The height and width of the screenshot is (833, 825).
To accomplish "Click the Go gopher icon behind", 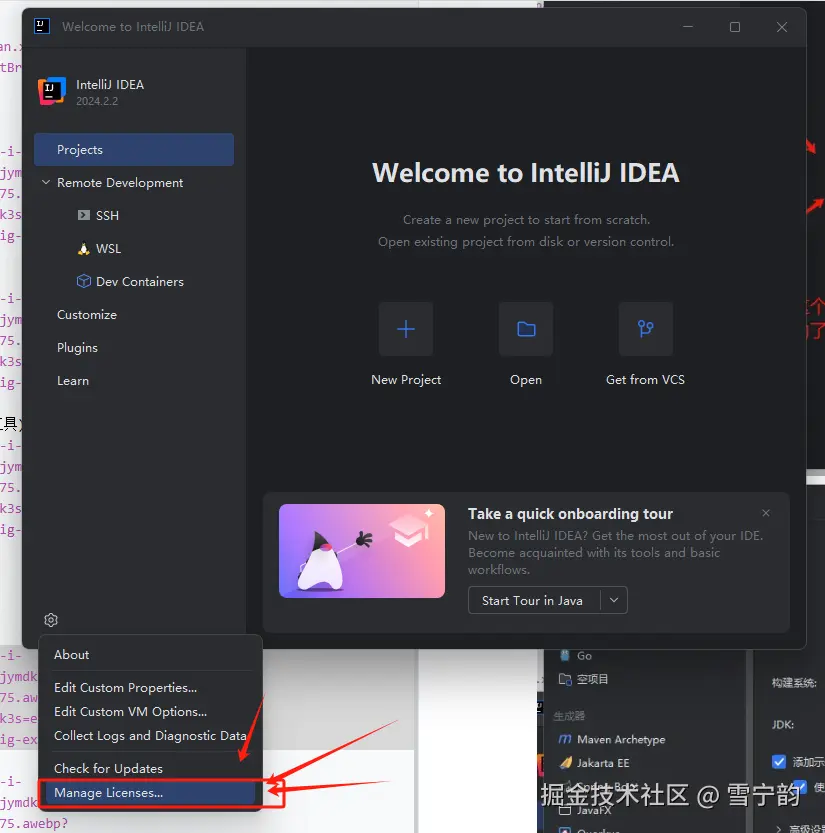I will [x=565, y=655].
